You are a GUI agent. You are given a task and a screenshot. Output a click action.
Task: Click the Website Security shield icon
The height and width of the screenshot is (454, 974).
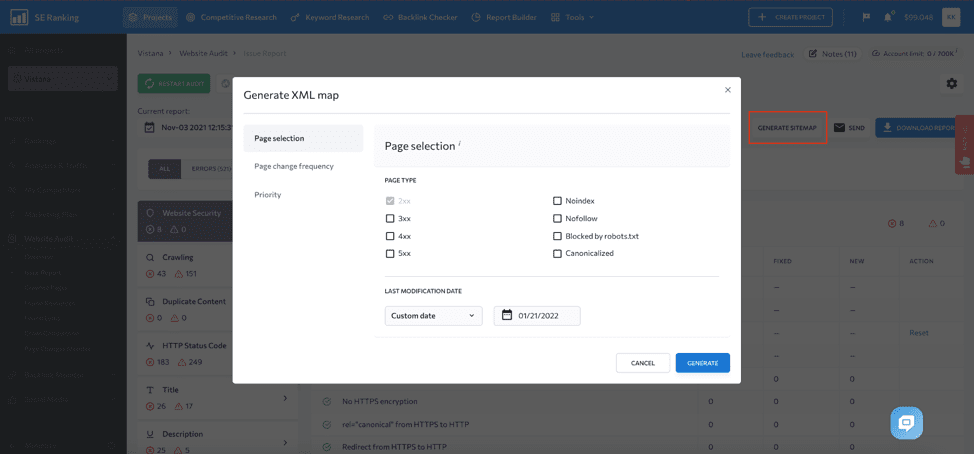150,213
